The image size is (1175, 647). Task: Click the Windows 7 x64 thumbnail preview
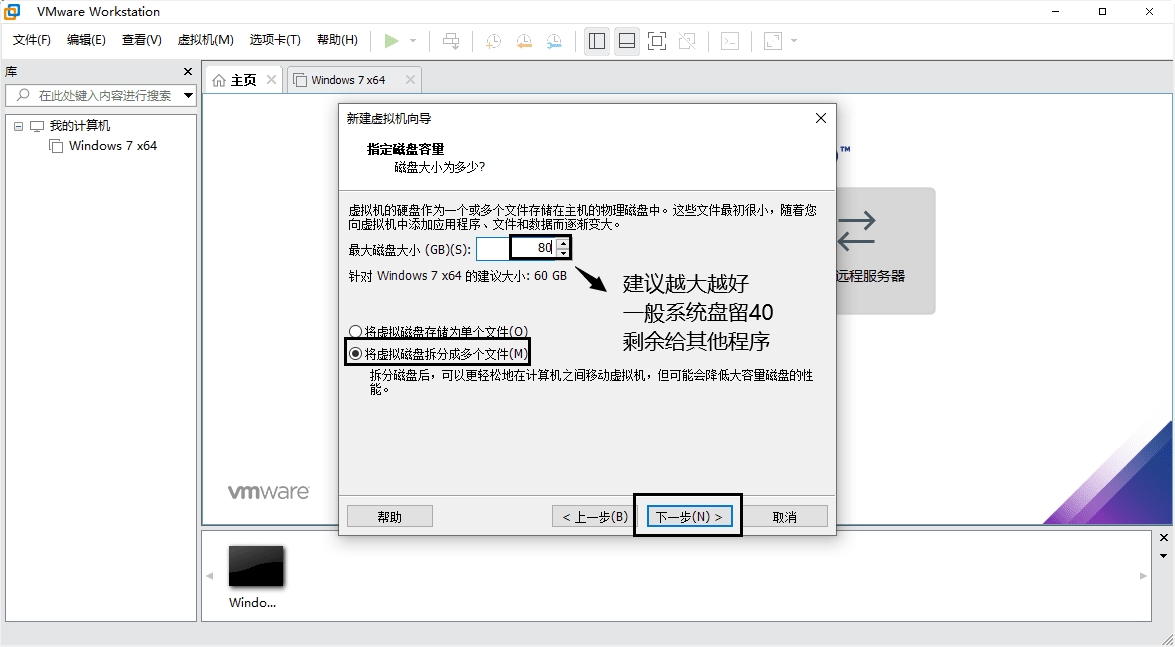click(x=256, y=566)
